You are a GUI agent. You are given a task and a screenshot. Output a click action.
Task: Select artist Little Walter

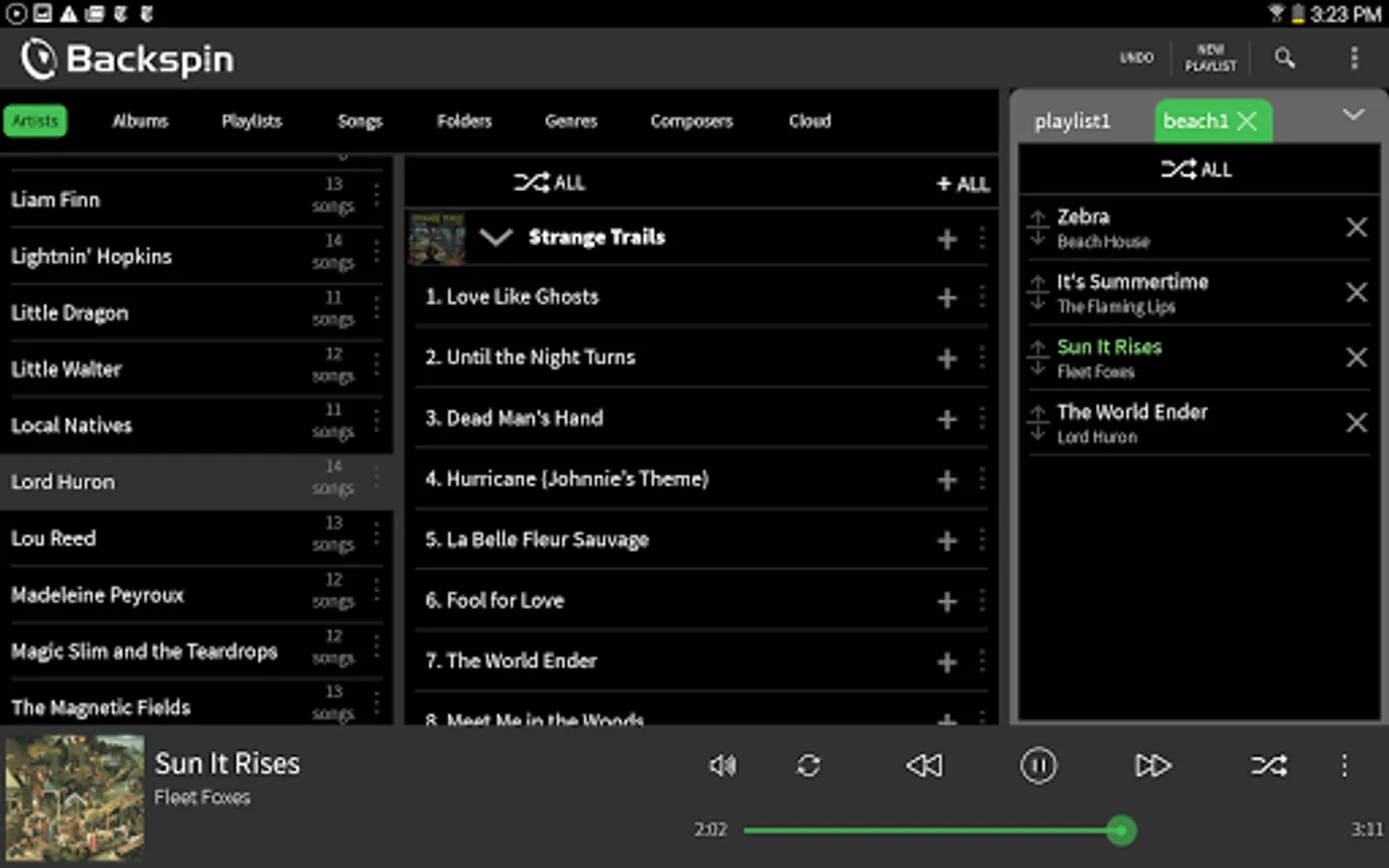point(197,368)
